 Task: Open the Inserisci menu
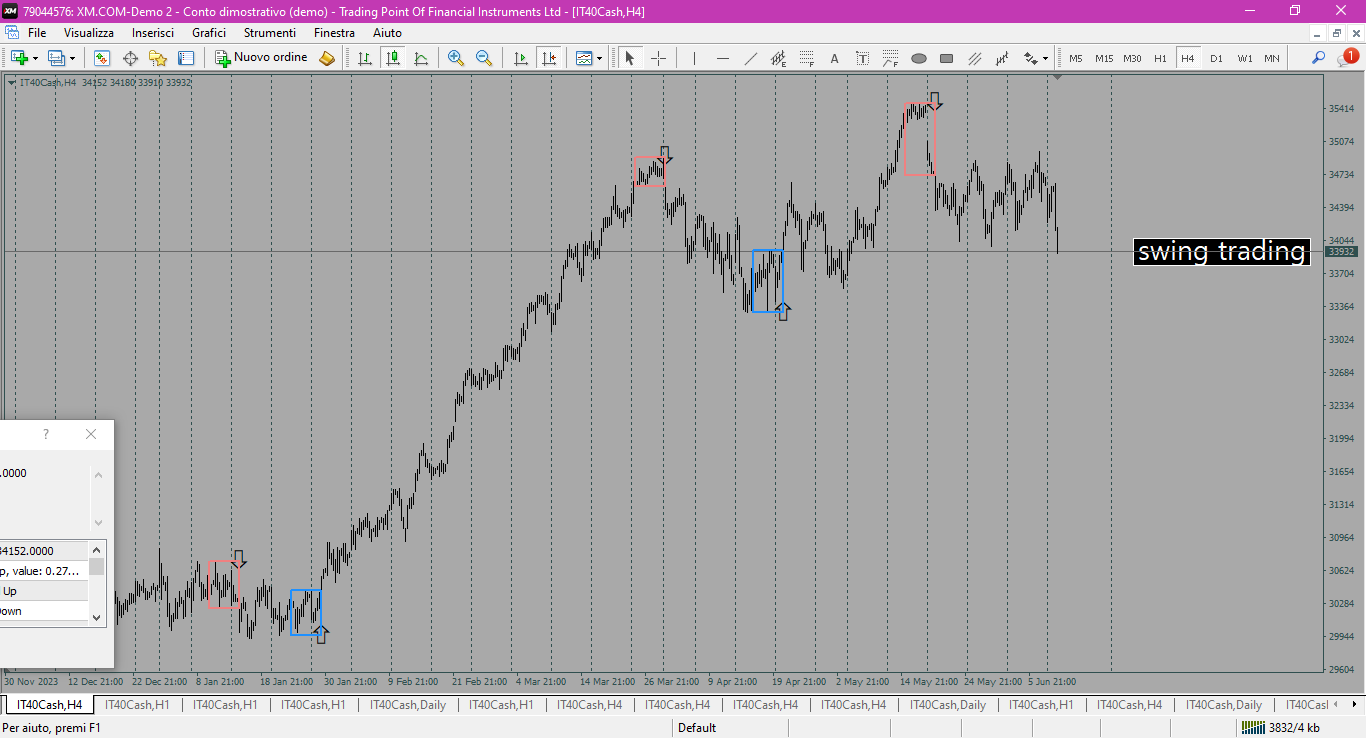pyautogui.click(x=153, y=33)
